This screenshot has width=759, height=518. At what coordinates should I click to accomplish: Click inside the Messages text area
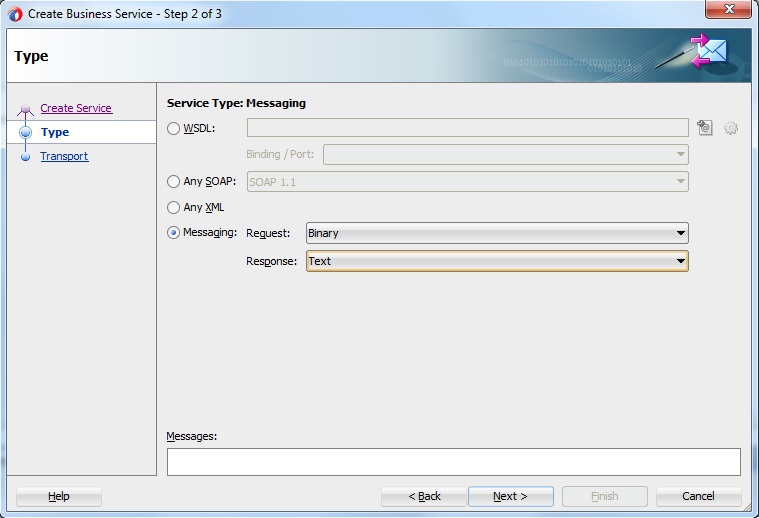tap(454, 462)
